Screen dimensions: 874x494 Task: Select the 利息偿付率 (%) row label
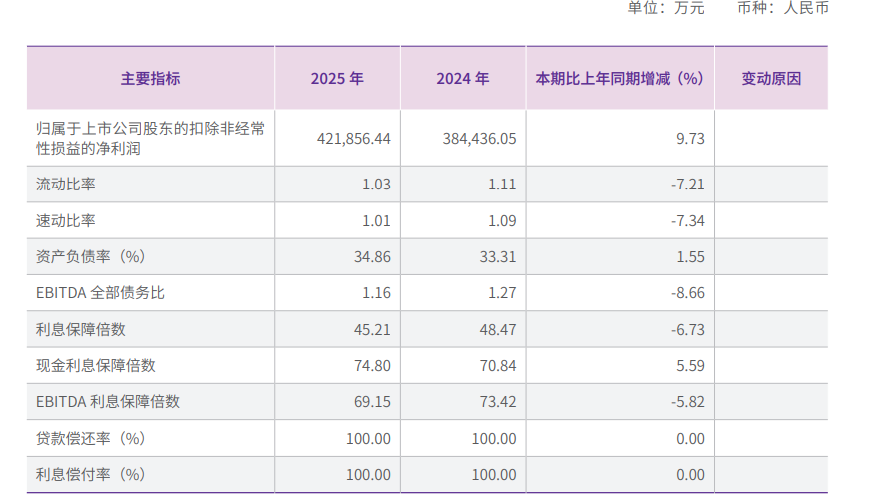coord(90,474)
